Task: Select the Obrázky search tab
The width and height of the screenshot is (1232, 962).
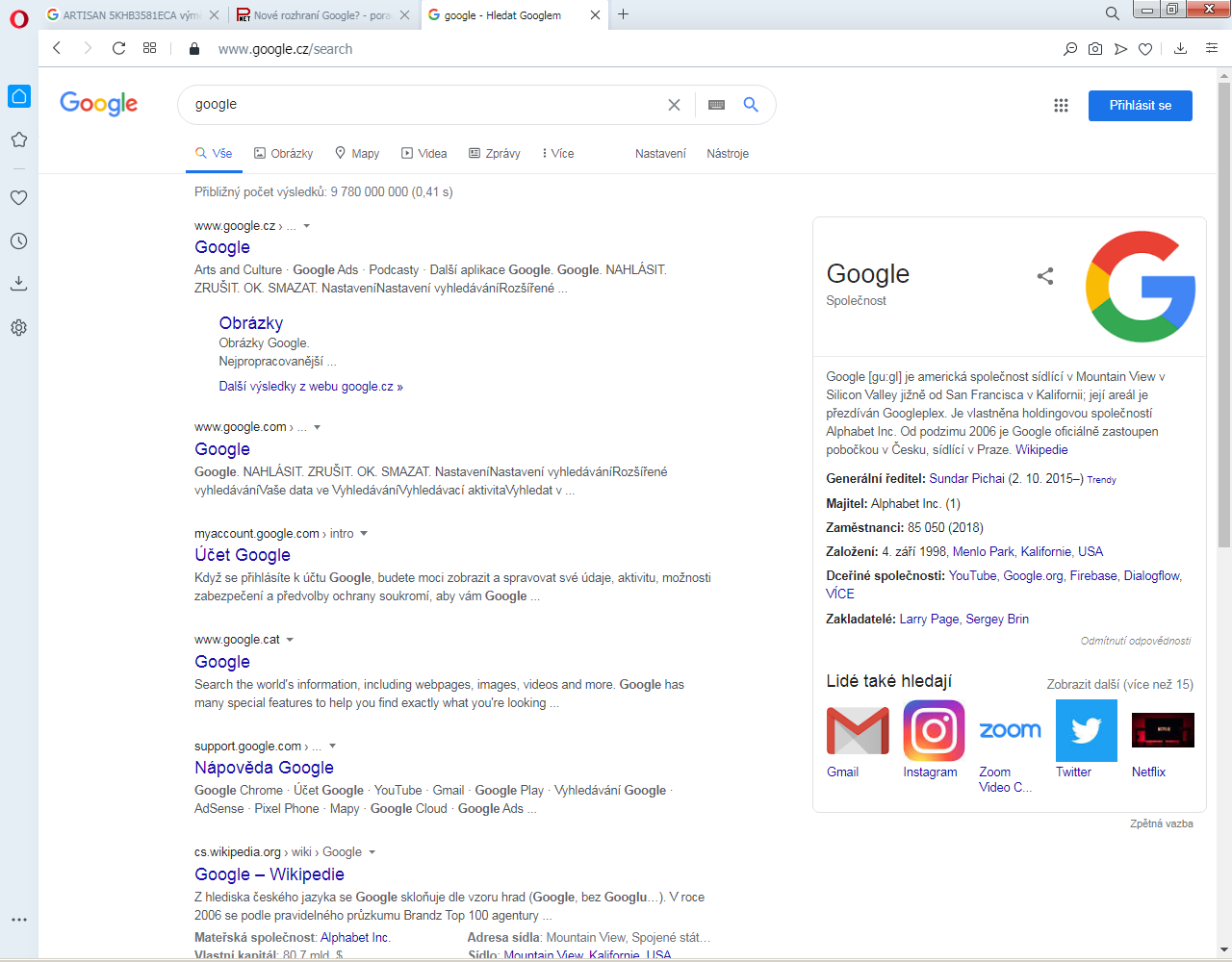Action: [283, 154]
